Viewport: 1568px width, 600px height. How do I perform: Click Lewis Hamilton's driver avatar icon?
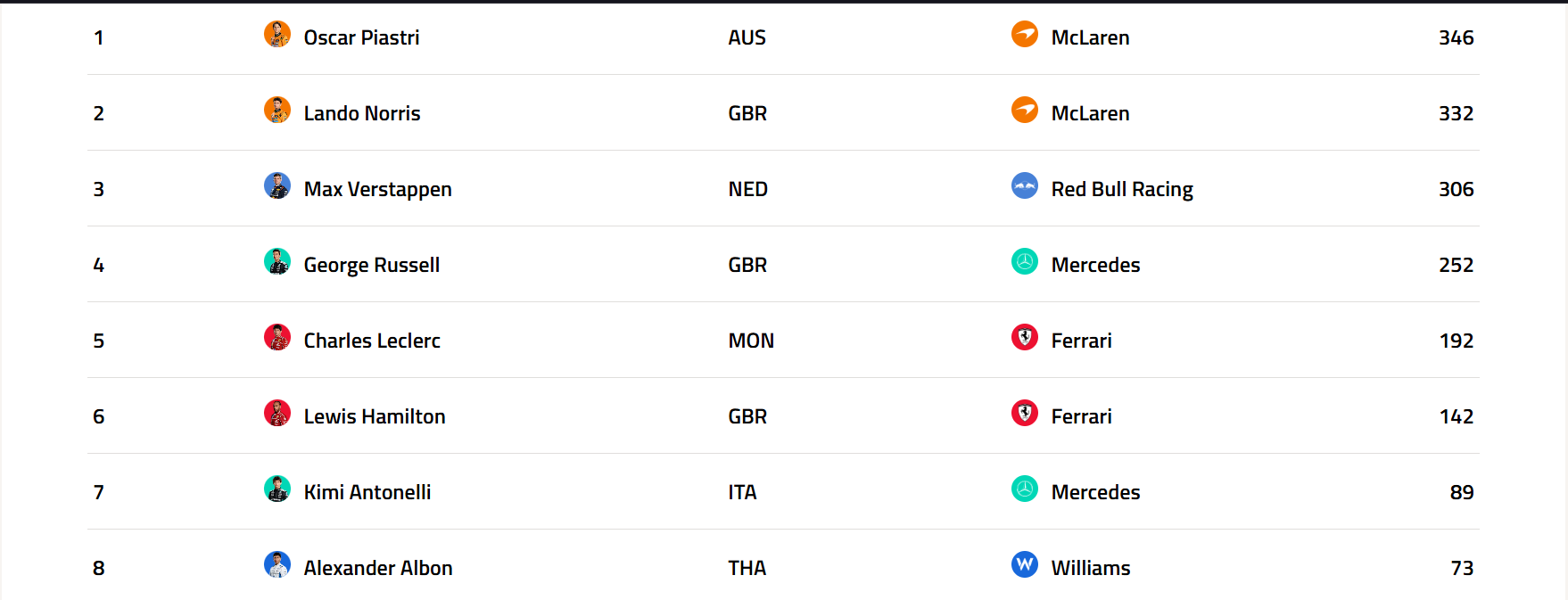pos(277,414)
